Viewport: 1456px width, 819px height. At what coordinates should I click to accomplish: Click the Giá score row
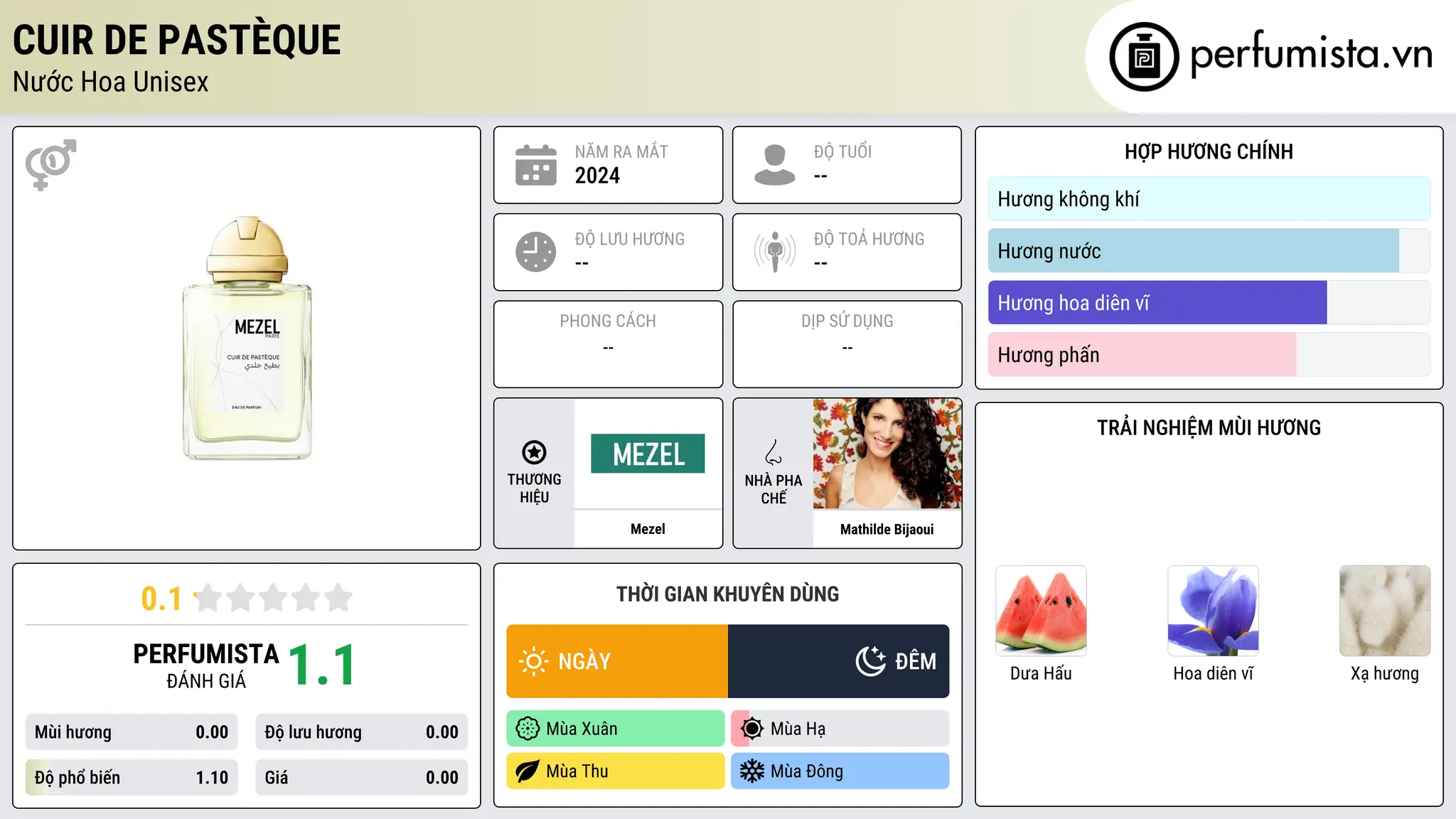tap(361, 778)
